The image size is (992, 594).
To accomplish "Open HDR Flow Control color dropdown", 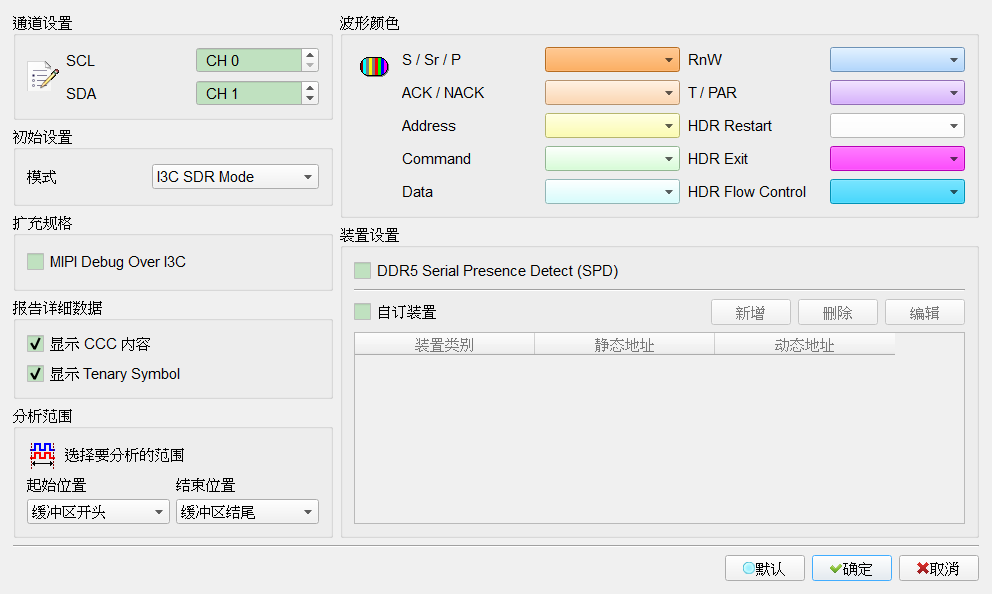I will (897, 191).
